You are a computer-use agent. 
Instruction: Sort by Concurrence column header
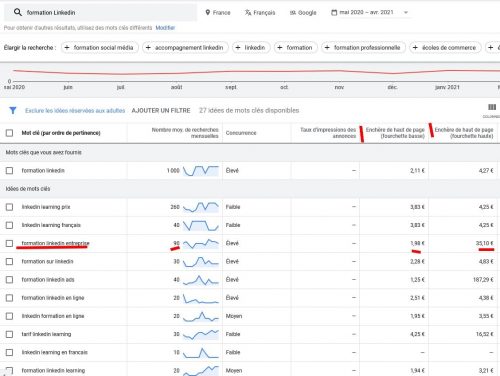click(x=241, y=133)
